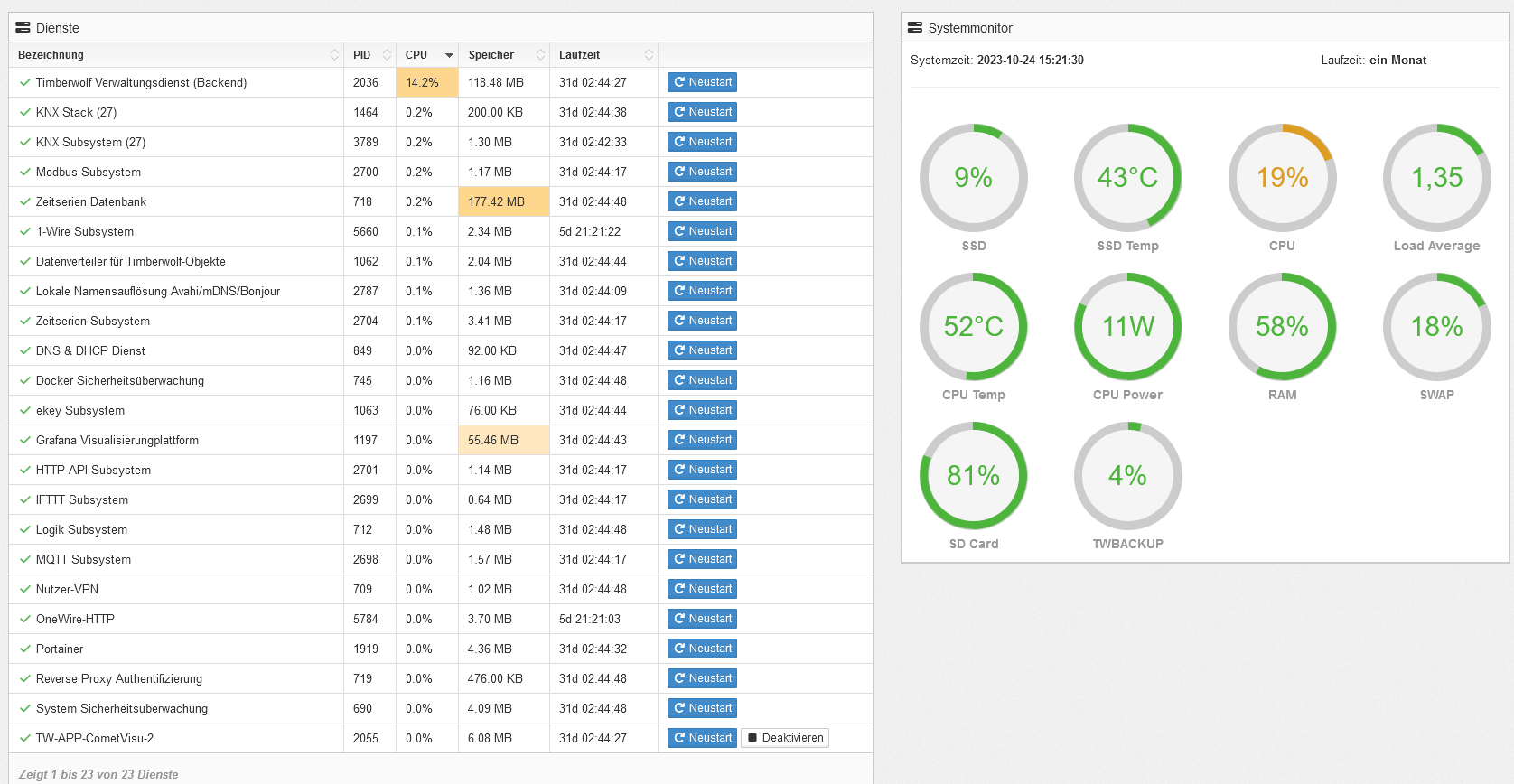
Task: Click status checkmark of Portainer row
Action: pos(25,649)
